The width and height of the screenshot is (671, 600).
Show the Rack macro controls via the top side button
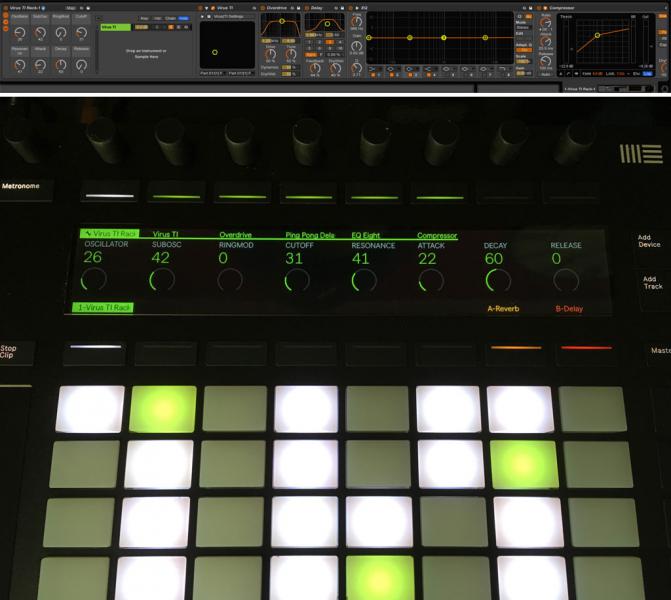[6, 15]
